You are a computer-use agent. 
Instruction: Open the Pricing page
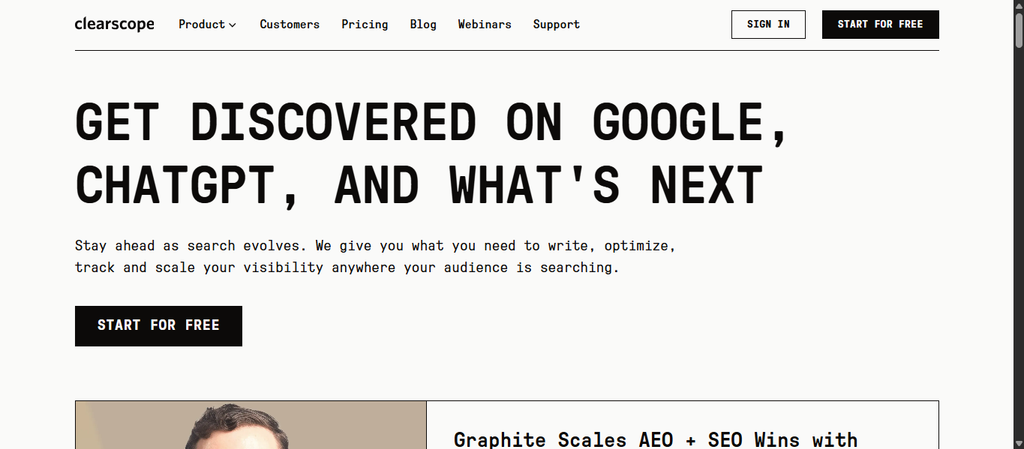[364, 24]
